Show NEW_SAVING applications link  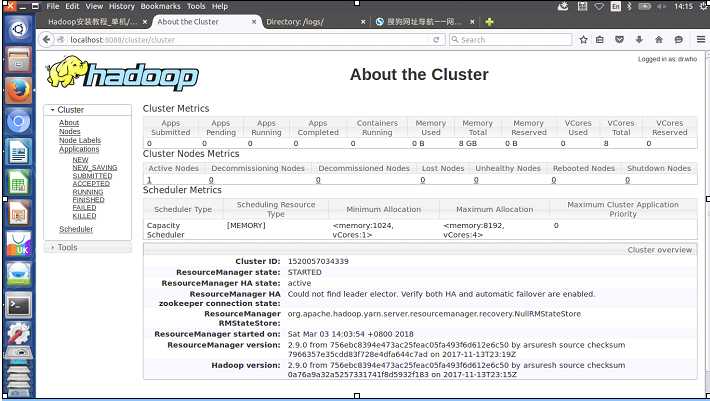95,167
